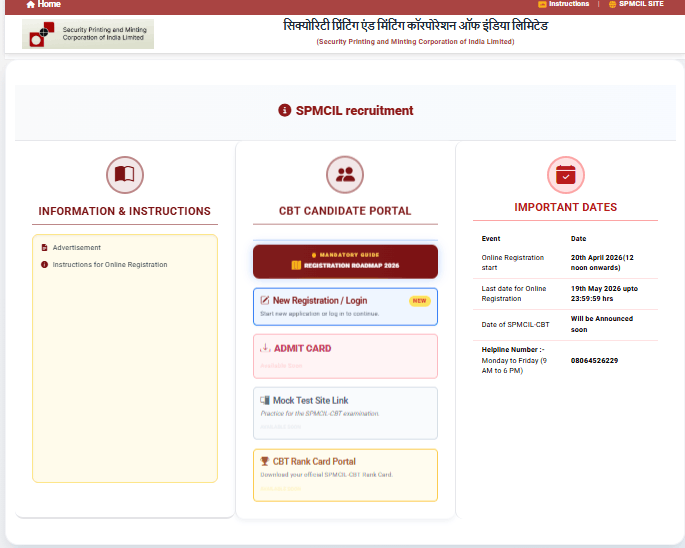685x548 pixels.
Task: Click the trophy icon on Rank Card Portal
Action: pyautogui.click(x=265, y=461)
